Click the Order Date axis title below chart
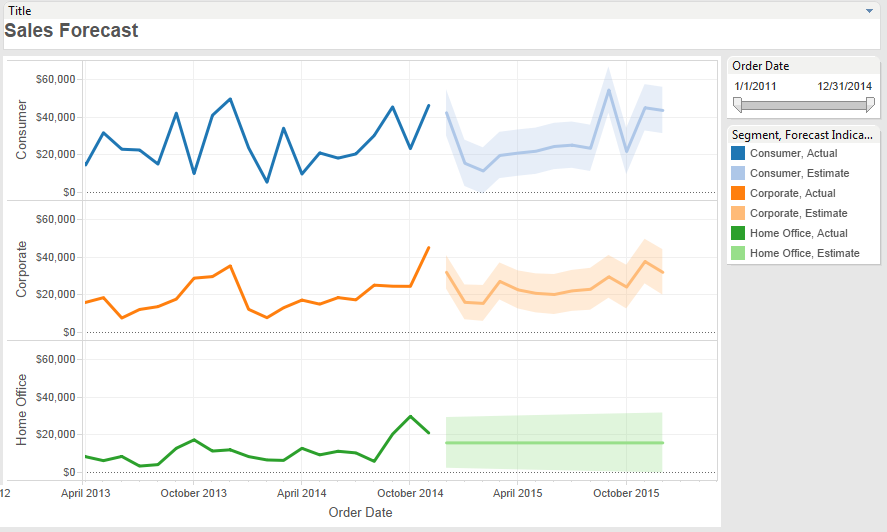887x532 pixels. 360,513
